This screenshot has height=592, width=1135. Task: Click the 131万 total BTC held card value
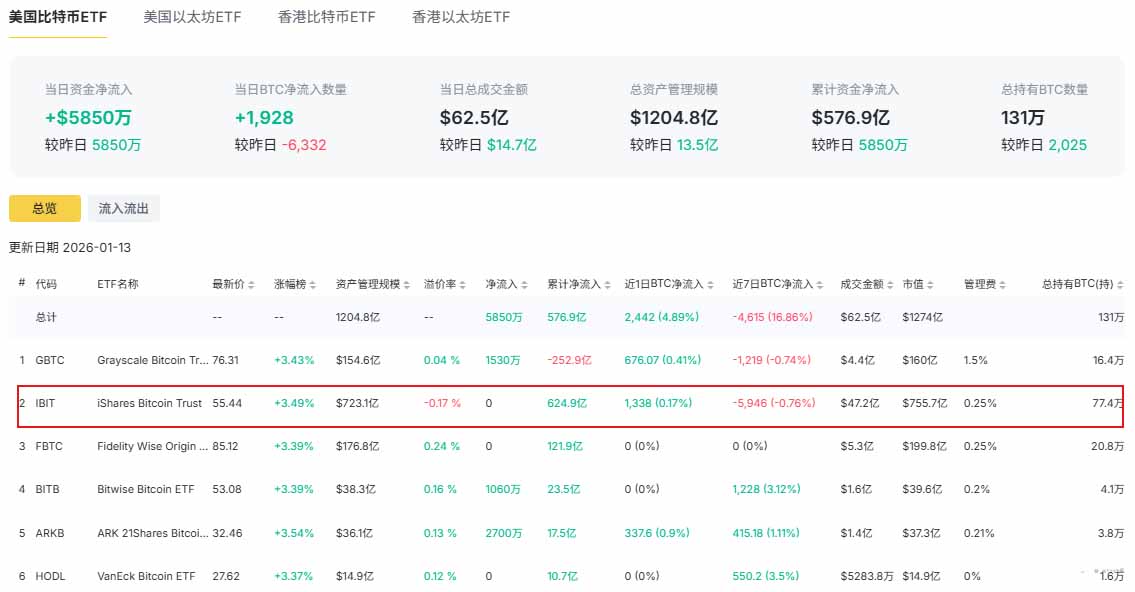(x=1023, y=117)
